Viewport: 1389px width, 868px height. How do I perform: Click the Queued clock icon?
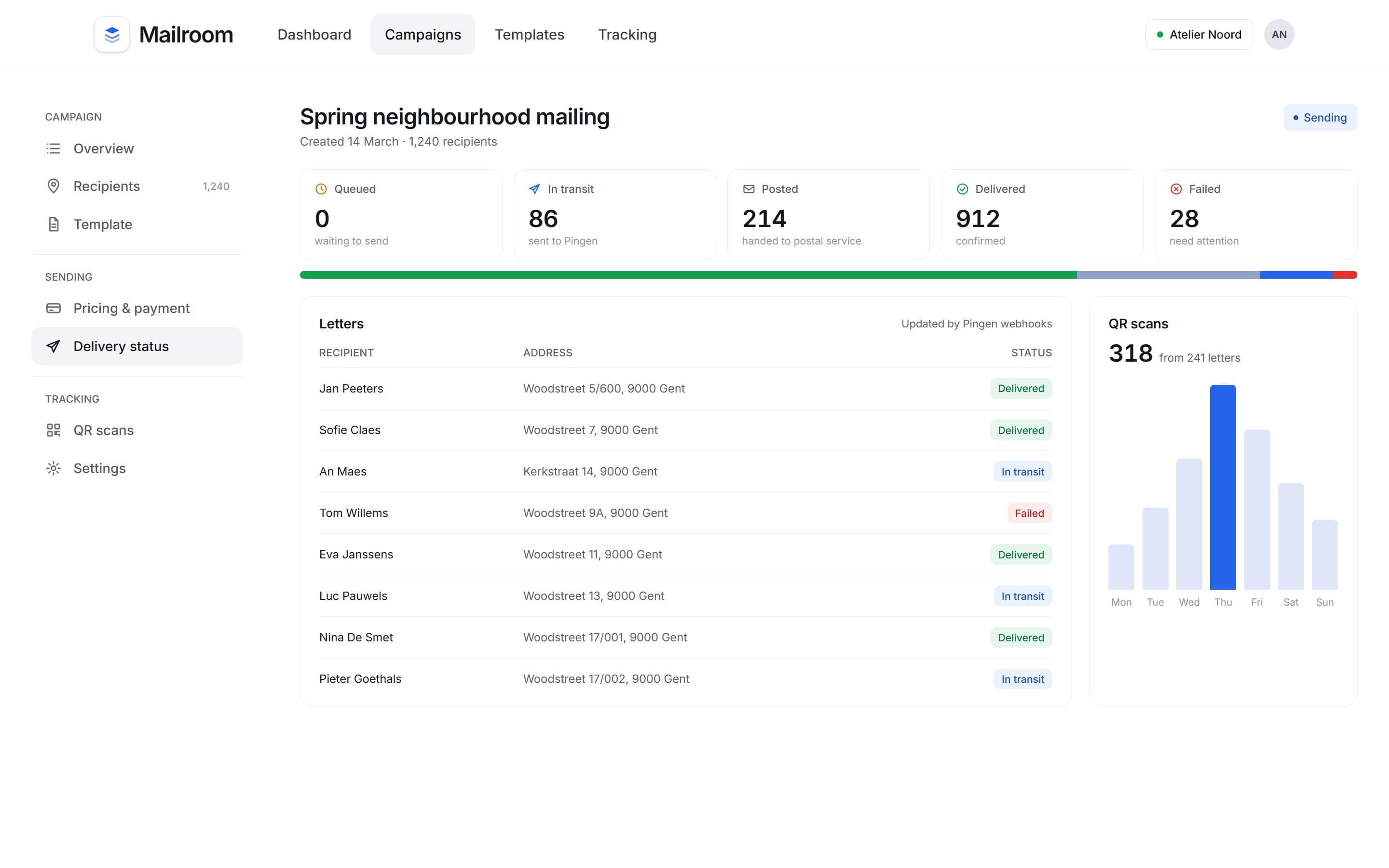[x=321, y=189]
